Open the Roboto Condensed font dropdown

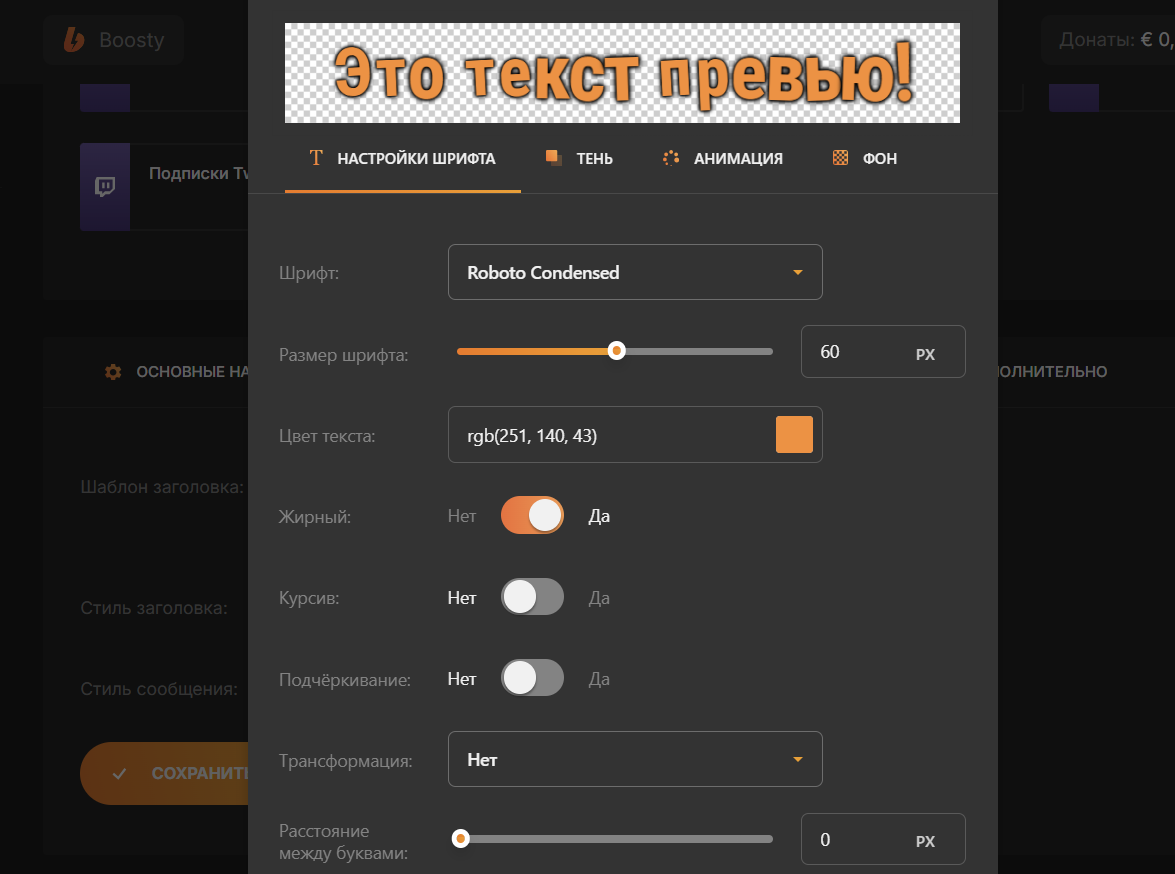point(635,272)
